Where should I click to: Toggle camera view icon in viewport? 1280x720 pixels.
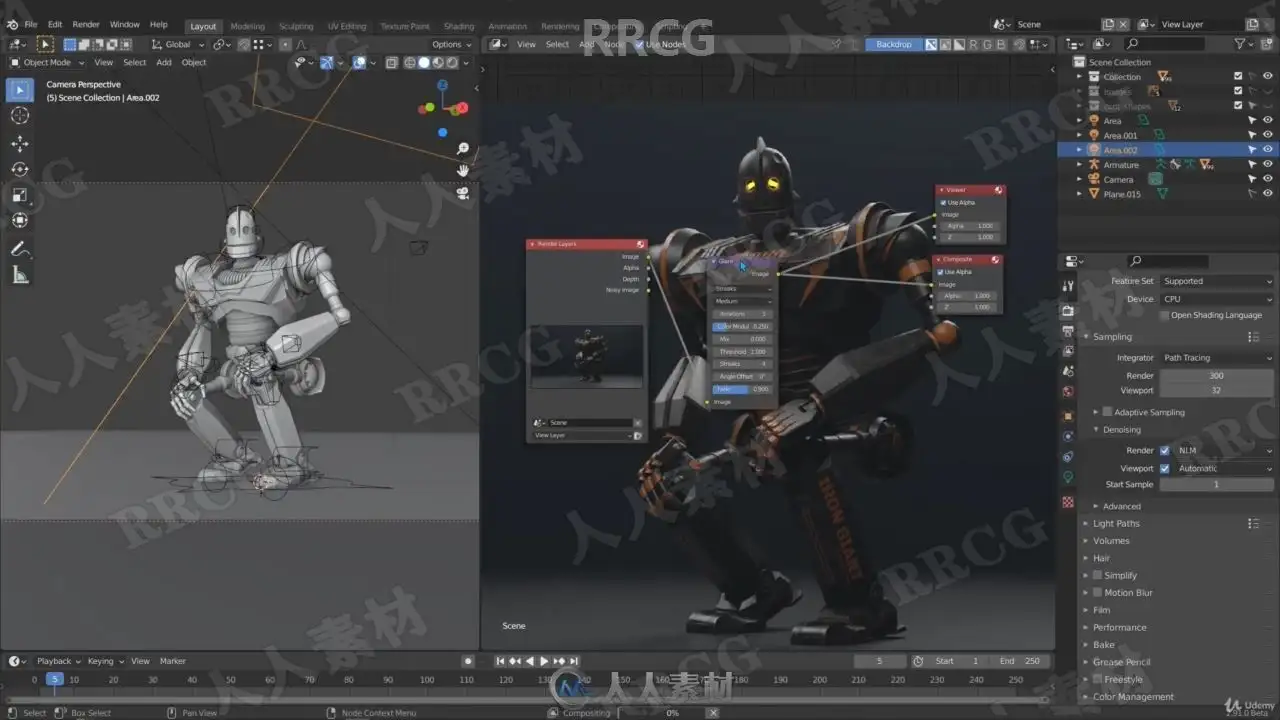[463, 192]
